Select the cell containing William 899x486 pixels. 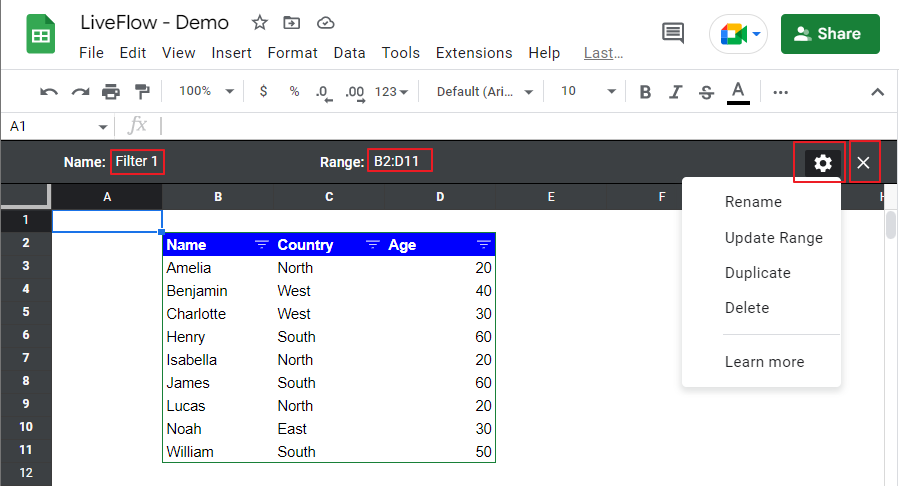pyautogui.click(x=218, y=452)
